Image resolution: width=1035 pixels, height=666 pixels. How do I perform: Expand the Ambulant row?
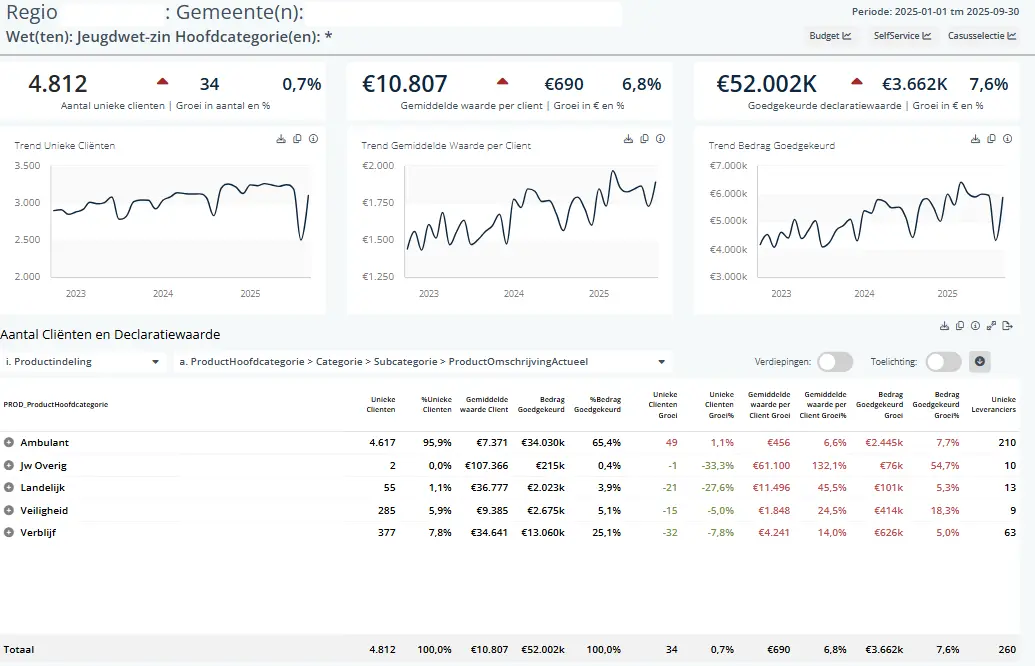(9, 442)
